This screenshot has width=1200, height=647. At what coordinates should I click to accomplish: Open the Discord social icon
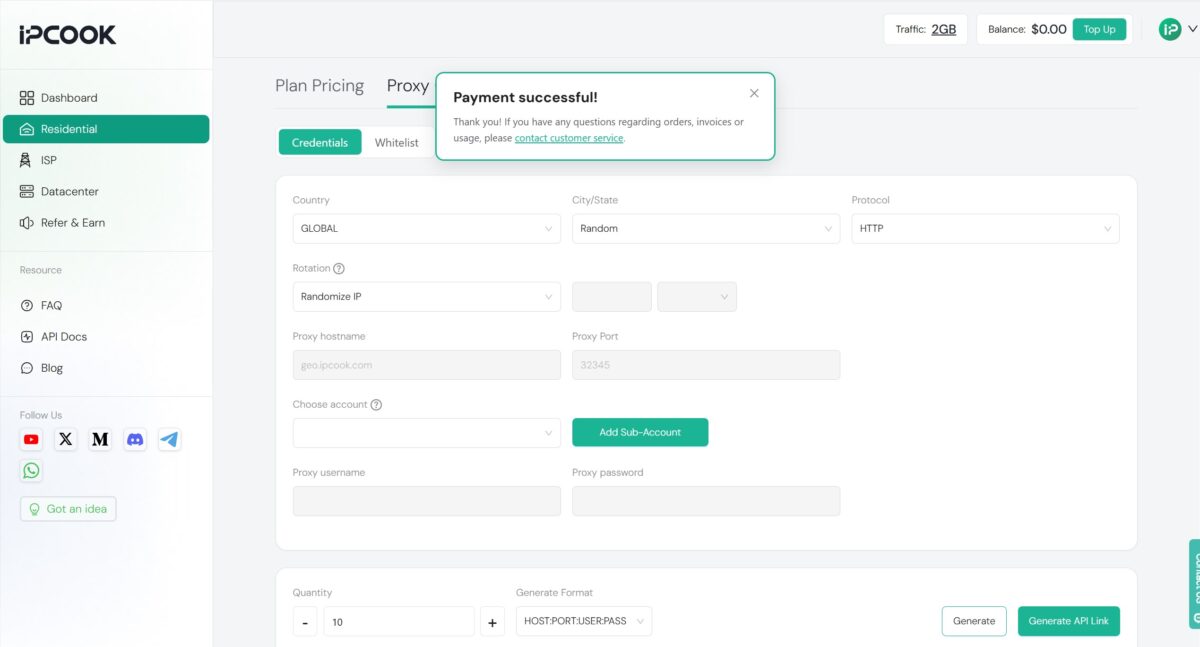pos(135,439)
